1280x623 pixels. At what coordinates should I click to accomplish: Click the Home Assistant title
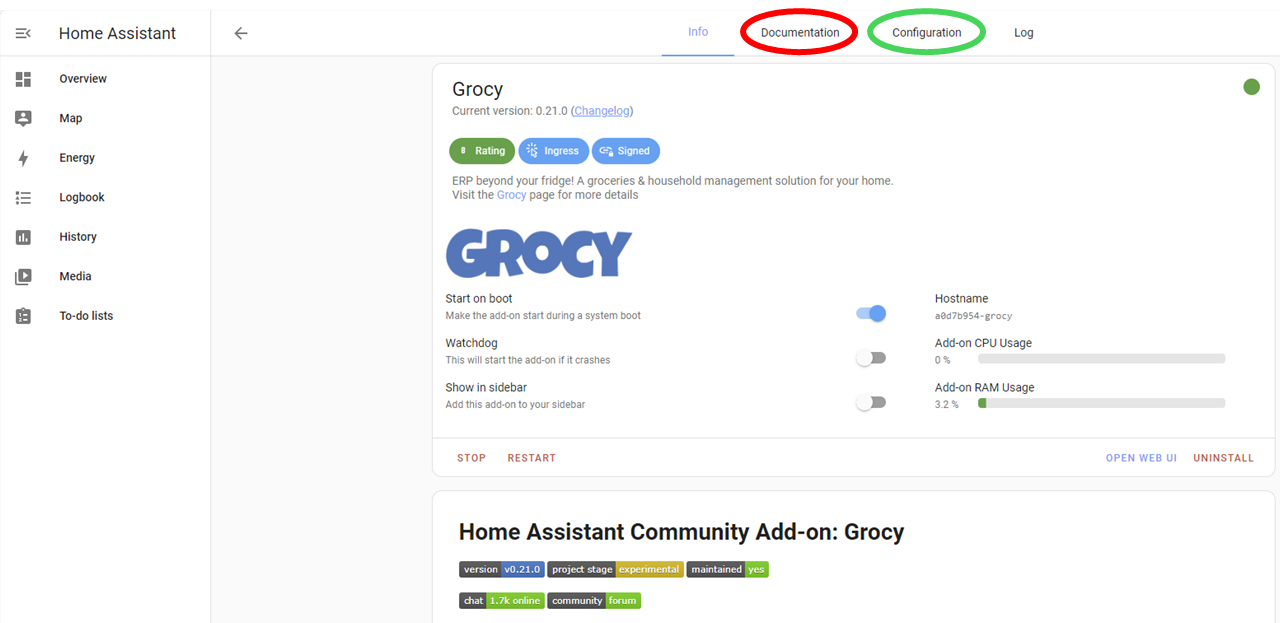pyautogui.click(x=117, y=33)
